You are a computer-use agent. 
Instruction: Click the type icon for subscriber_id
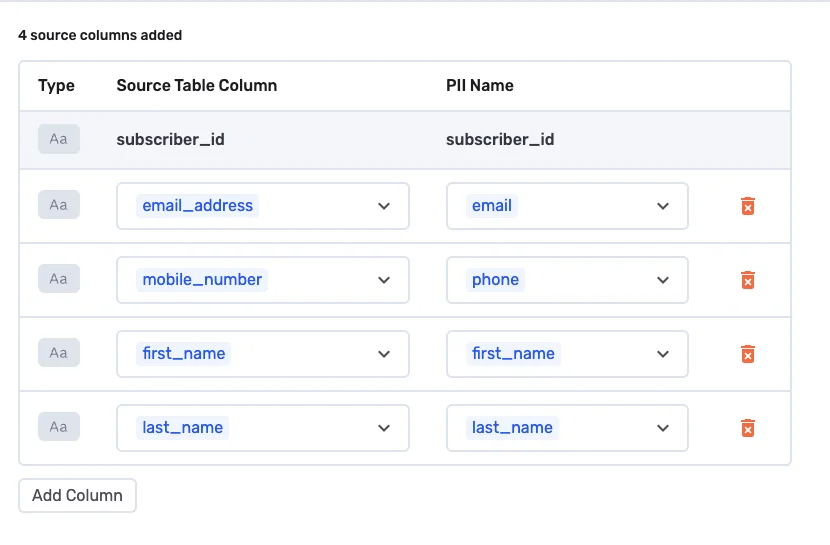click(58, 139)
